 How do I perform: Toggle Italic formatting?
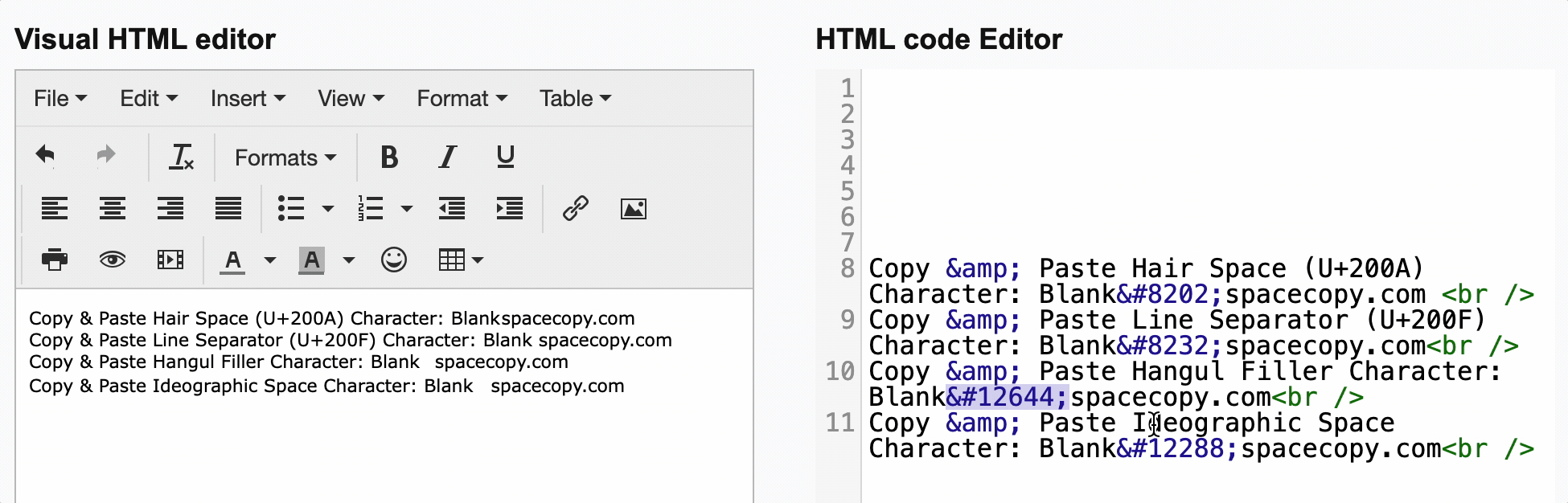point(448,157)
